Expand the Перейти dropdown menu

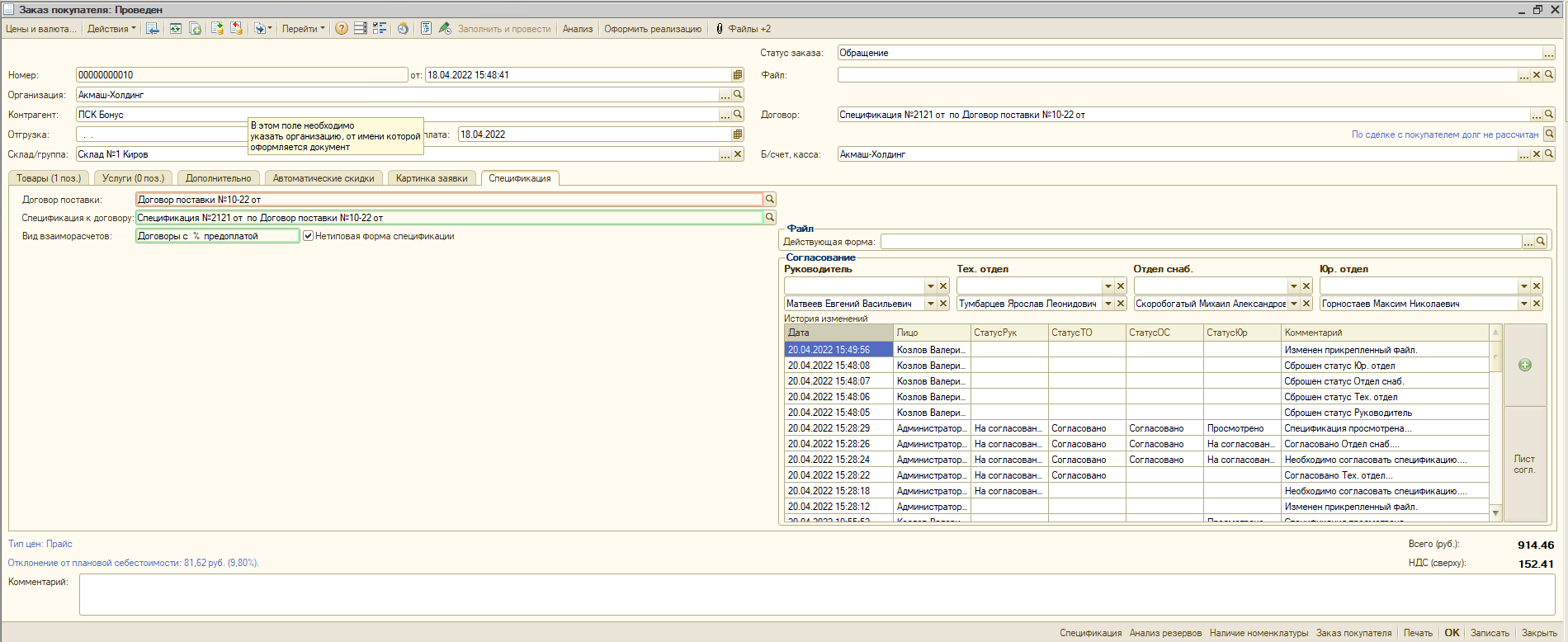point(303,29)
